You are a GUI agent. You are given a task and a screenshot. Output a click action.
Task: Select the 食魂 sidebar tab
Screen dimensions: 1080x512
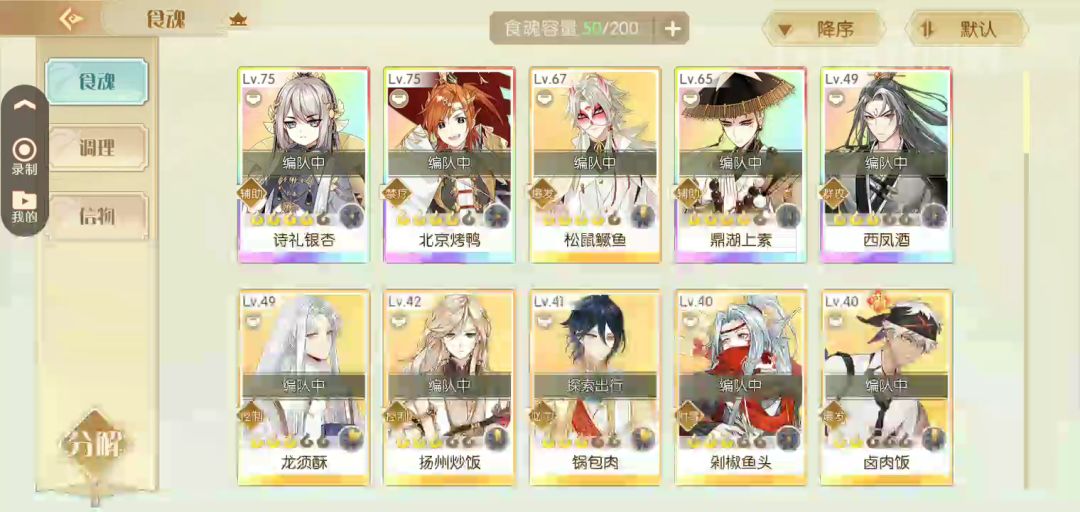coord(96,81)
